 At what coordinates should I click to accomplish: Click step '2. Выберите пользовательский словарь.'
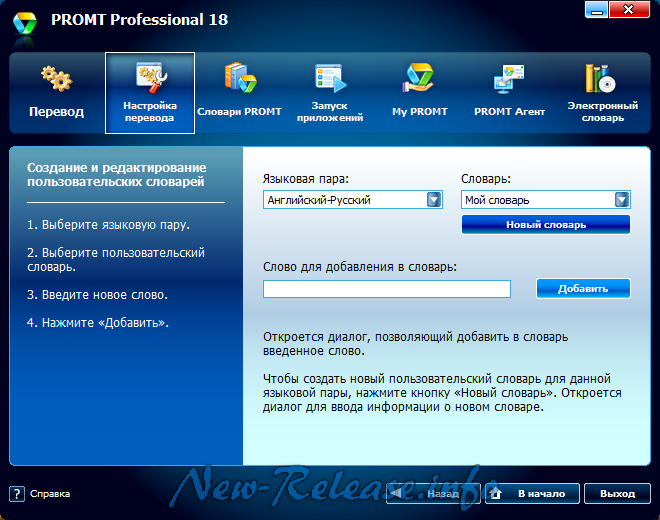(x=116, y=259)
